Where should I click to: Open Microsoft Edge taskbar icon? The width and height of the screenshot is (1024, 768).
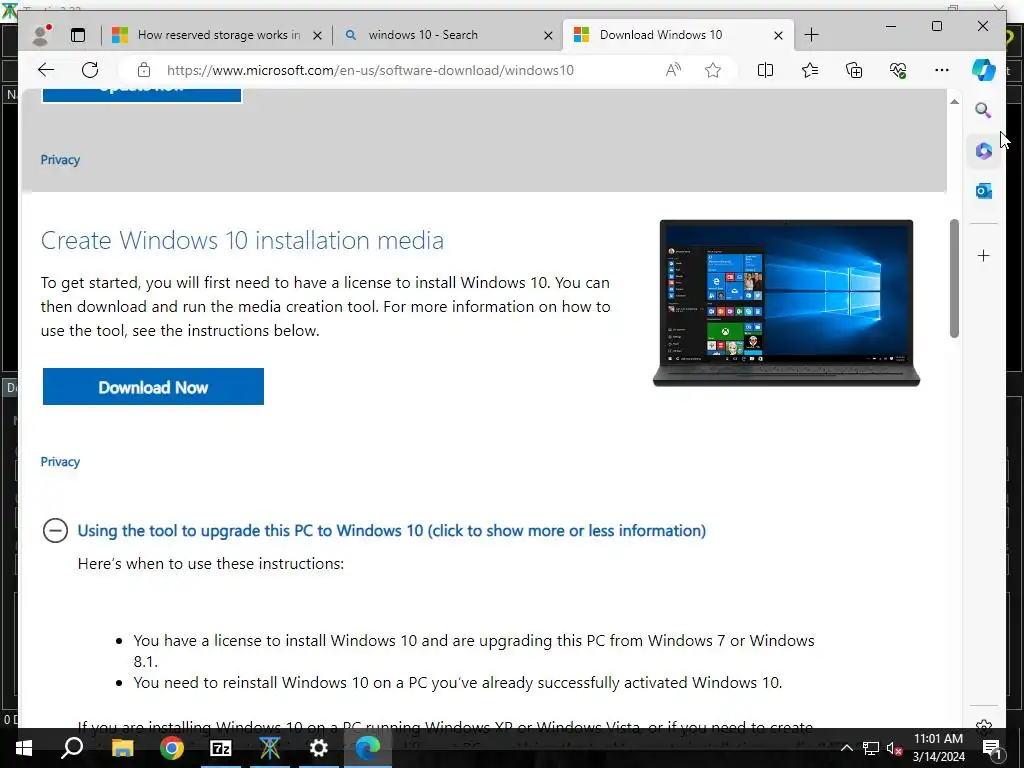coord(368,748)
